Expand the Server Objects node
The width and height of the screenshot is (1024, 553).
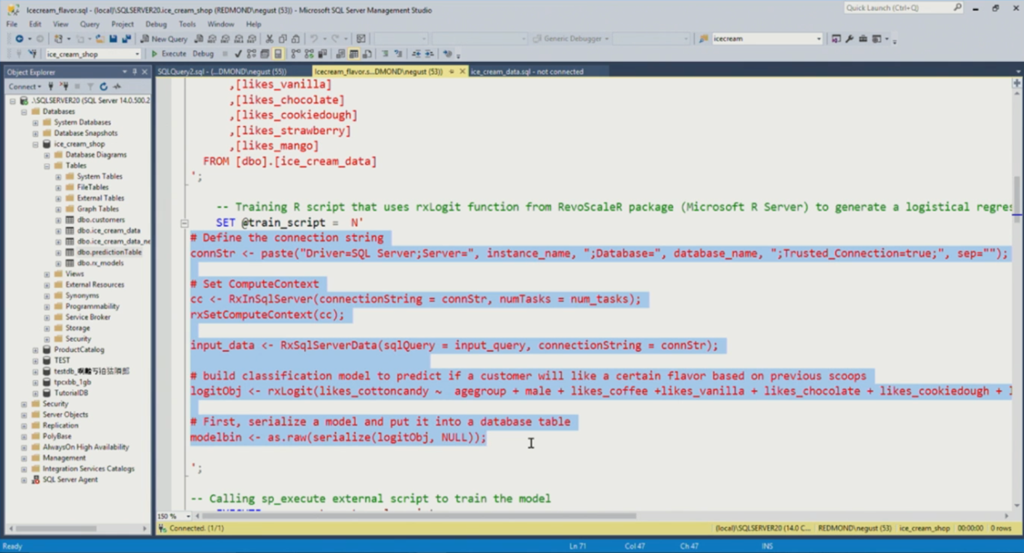click(x=24, y=415)
